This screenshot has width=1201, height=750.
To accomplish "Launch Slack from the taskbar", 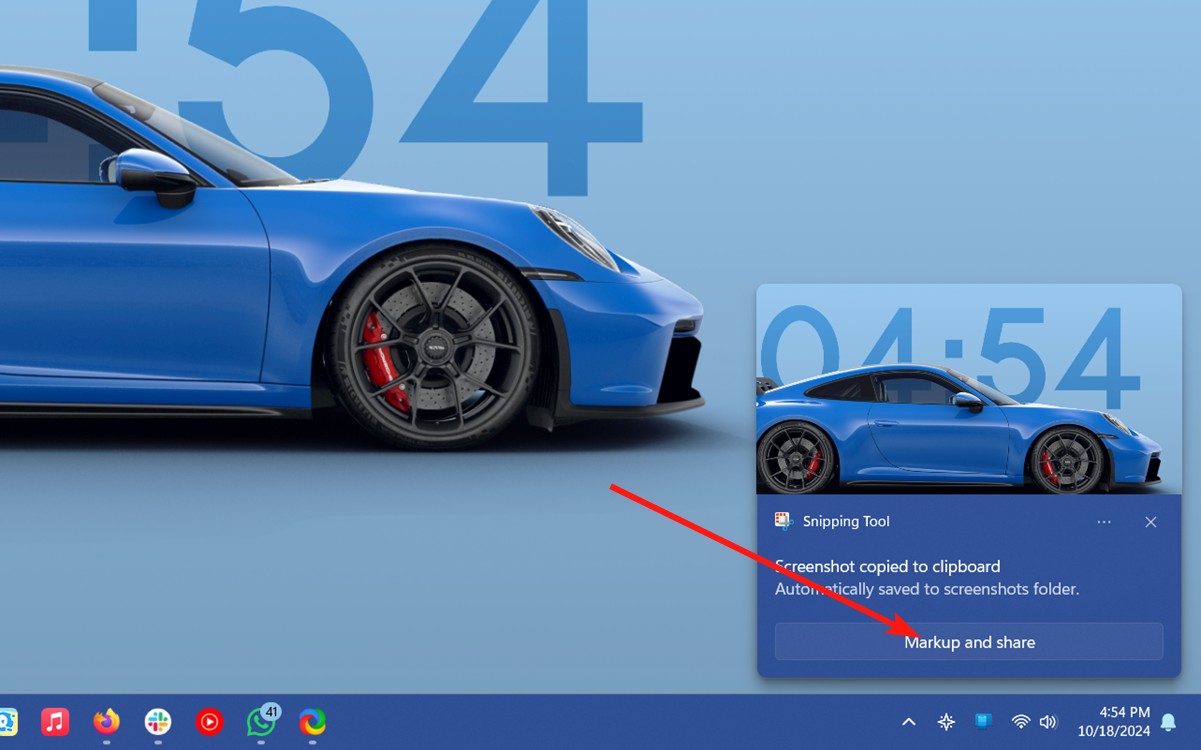I will point(156,722).
